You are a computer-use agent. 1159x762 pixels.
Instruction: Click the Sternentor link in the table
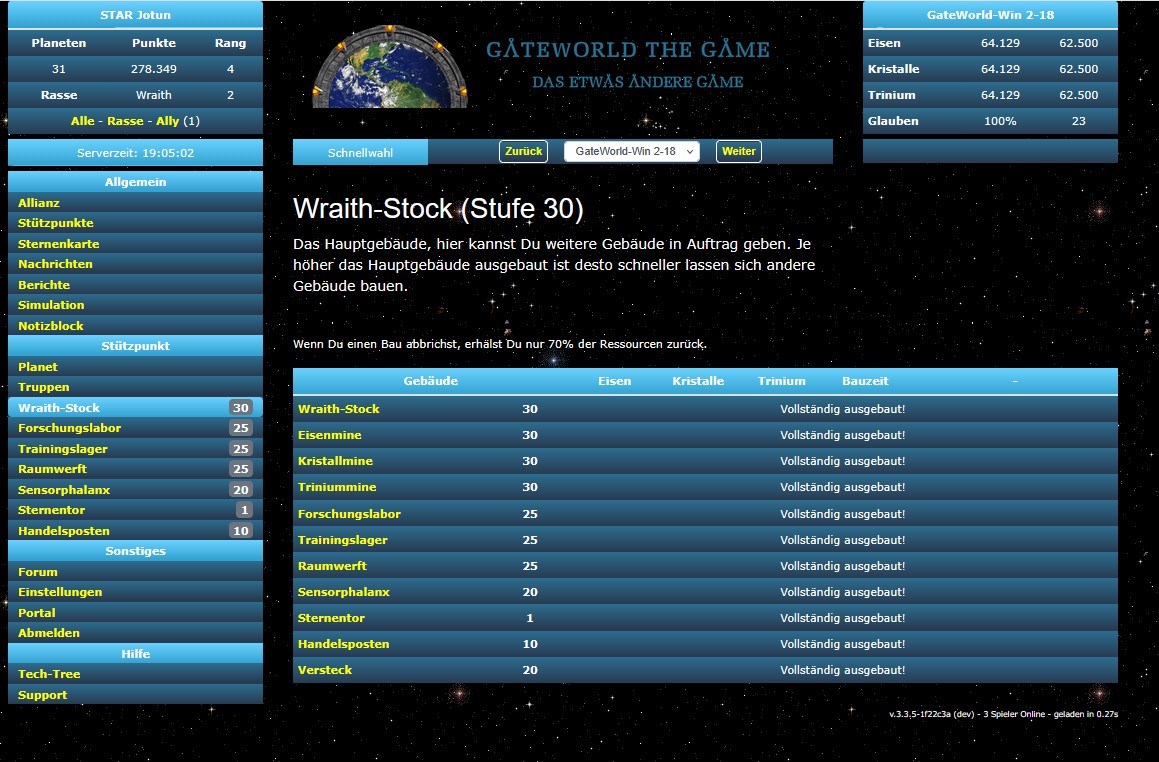click(x=331, y=618)
